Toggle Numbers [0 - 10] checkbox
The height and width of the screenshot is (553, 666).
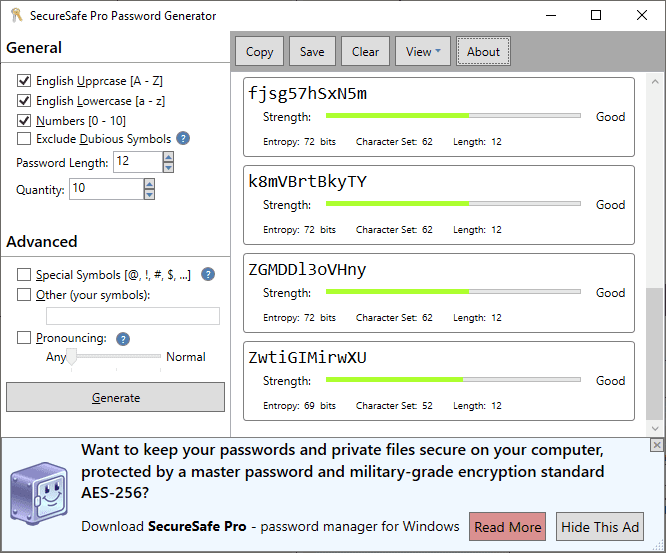point(24,120)
